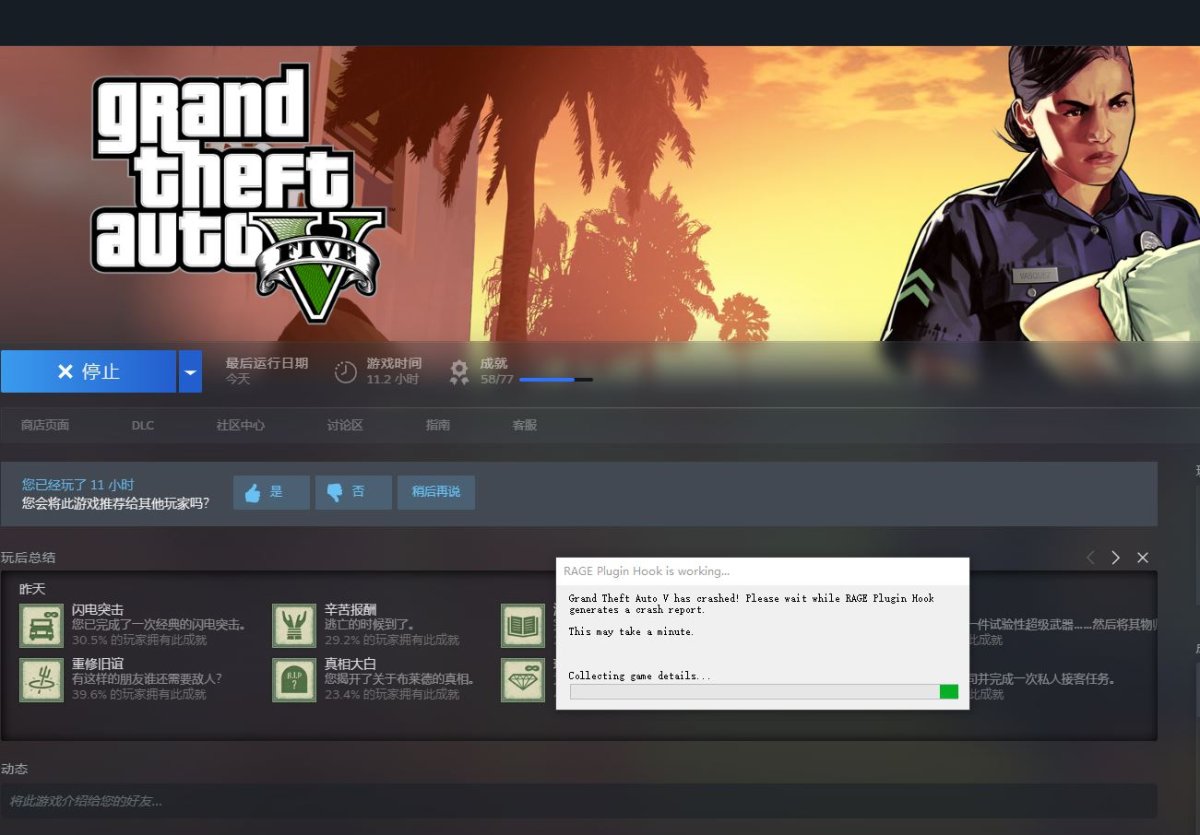Click the 闪电突击 achievement icon

pos(41,625)
